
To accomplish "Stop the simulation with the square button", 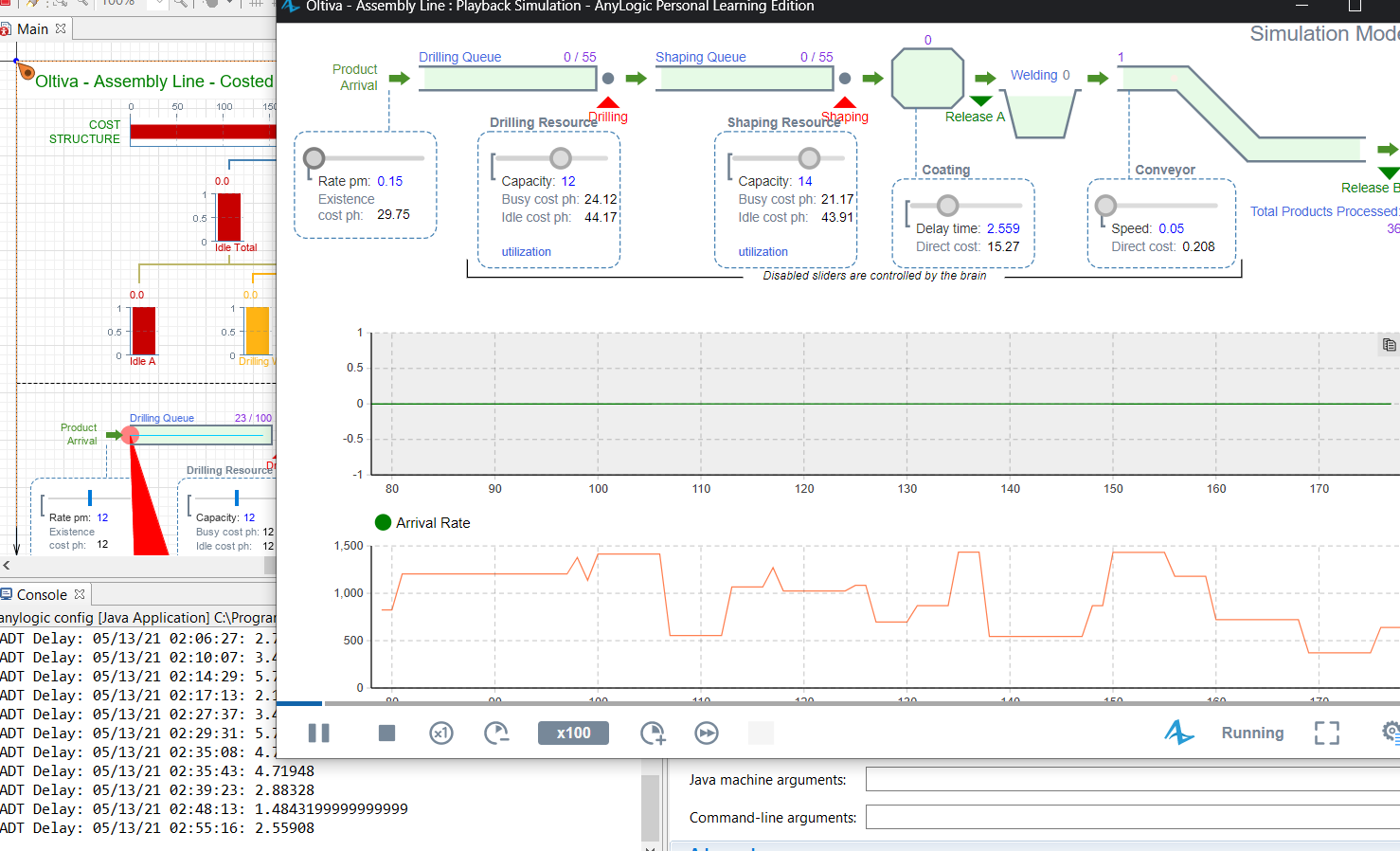I will click(386, 733).
